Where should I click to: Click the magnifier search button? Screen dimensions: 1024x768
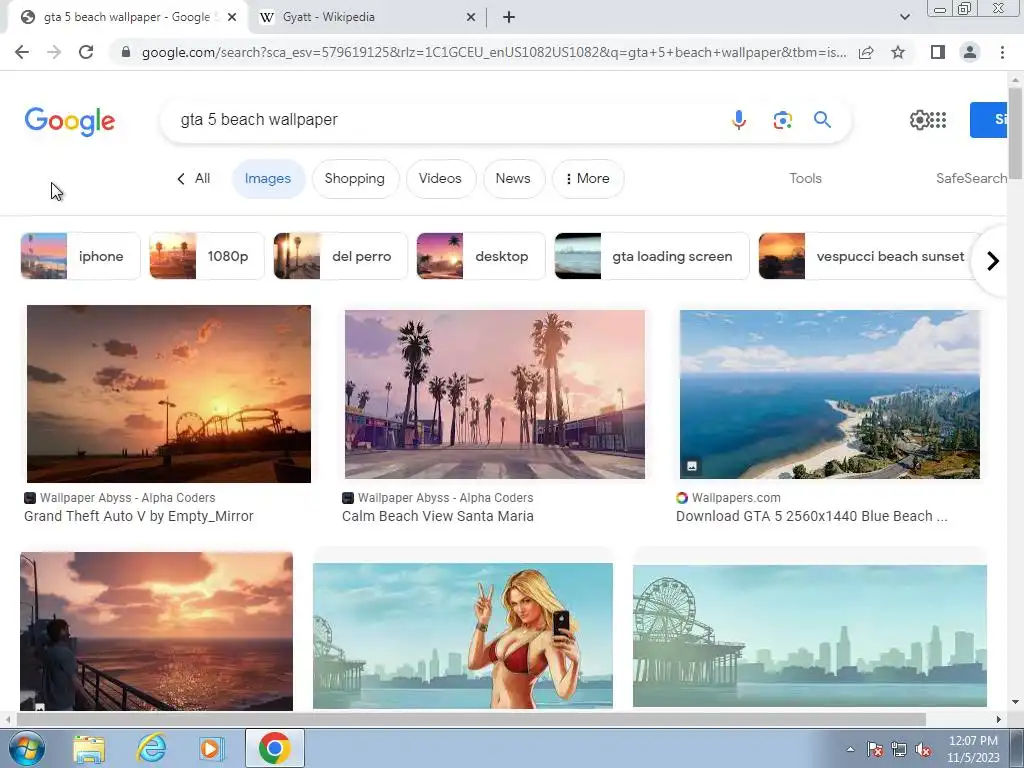822,120
